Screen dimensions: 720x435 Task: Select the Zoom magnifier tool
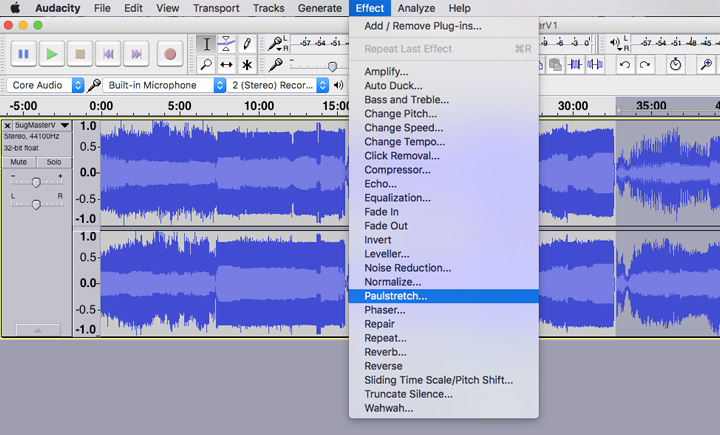click(206, 64)
